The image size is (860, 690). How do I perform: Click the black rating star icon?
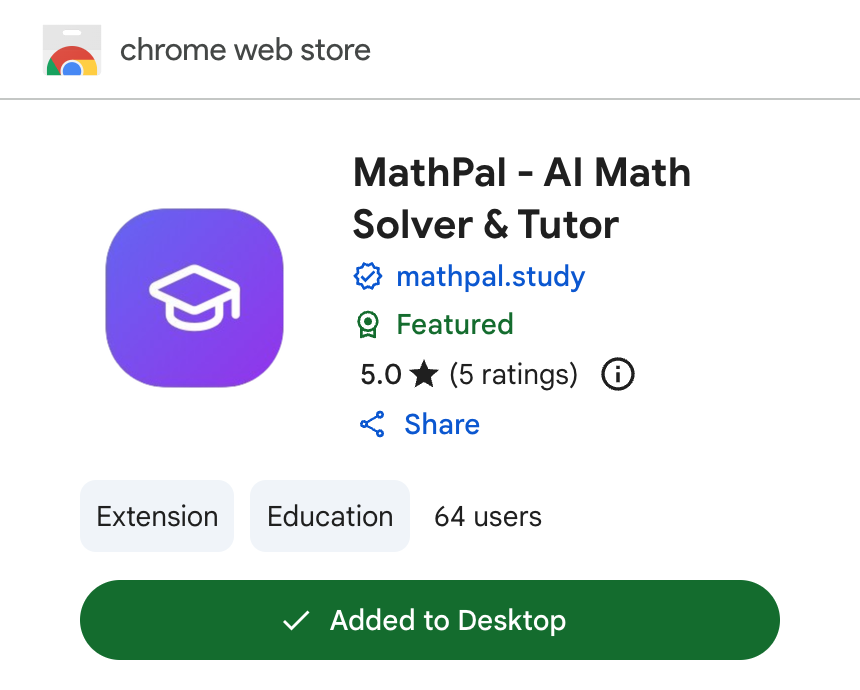click(x=423, y=375)
